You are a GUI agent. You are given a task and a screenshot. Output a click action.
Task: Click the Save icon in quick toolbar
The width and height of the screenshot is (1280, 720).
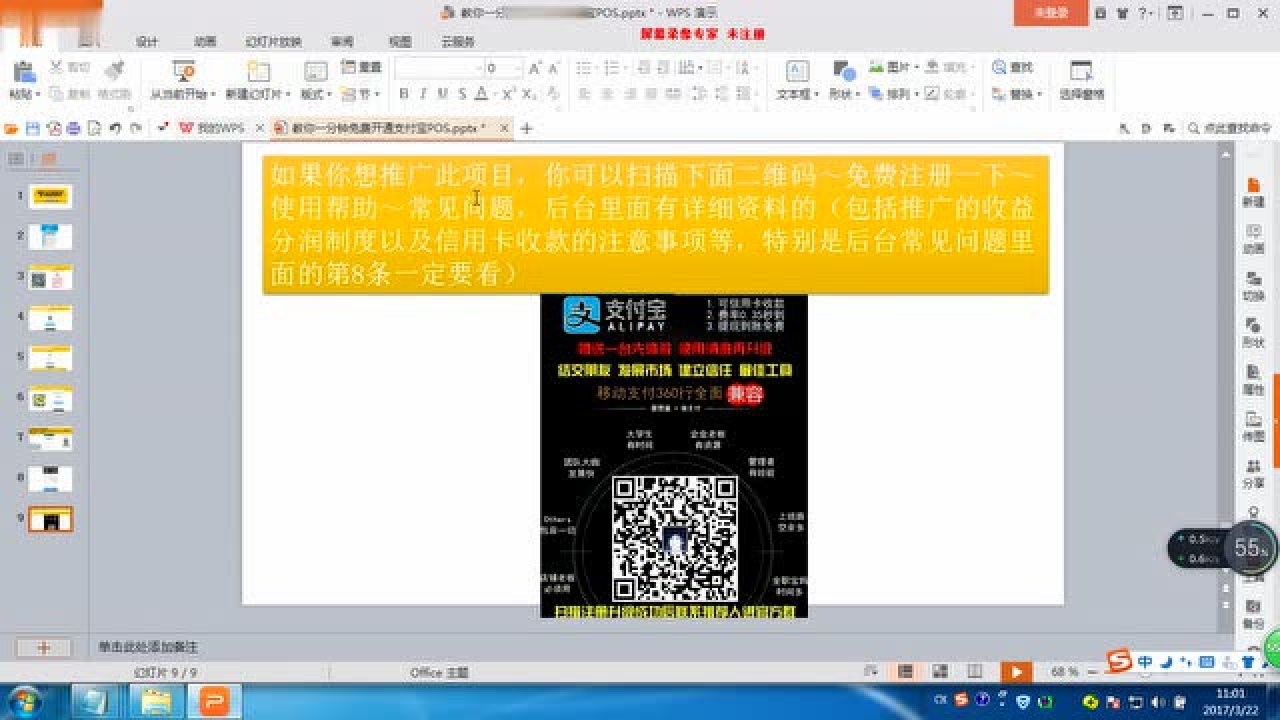coord(33,128)
